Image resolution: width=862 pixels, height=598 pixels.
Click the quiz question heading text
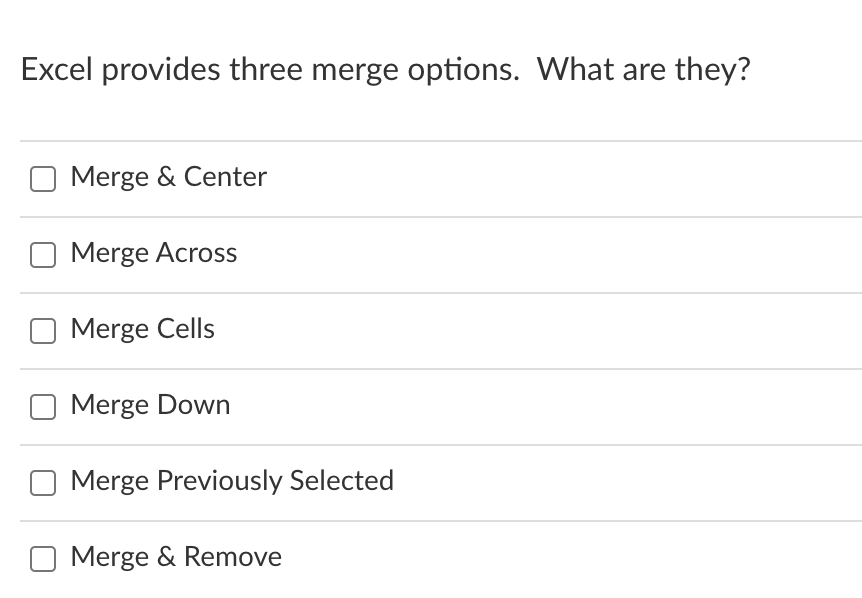tap(386, 69)
